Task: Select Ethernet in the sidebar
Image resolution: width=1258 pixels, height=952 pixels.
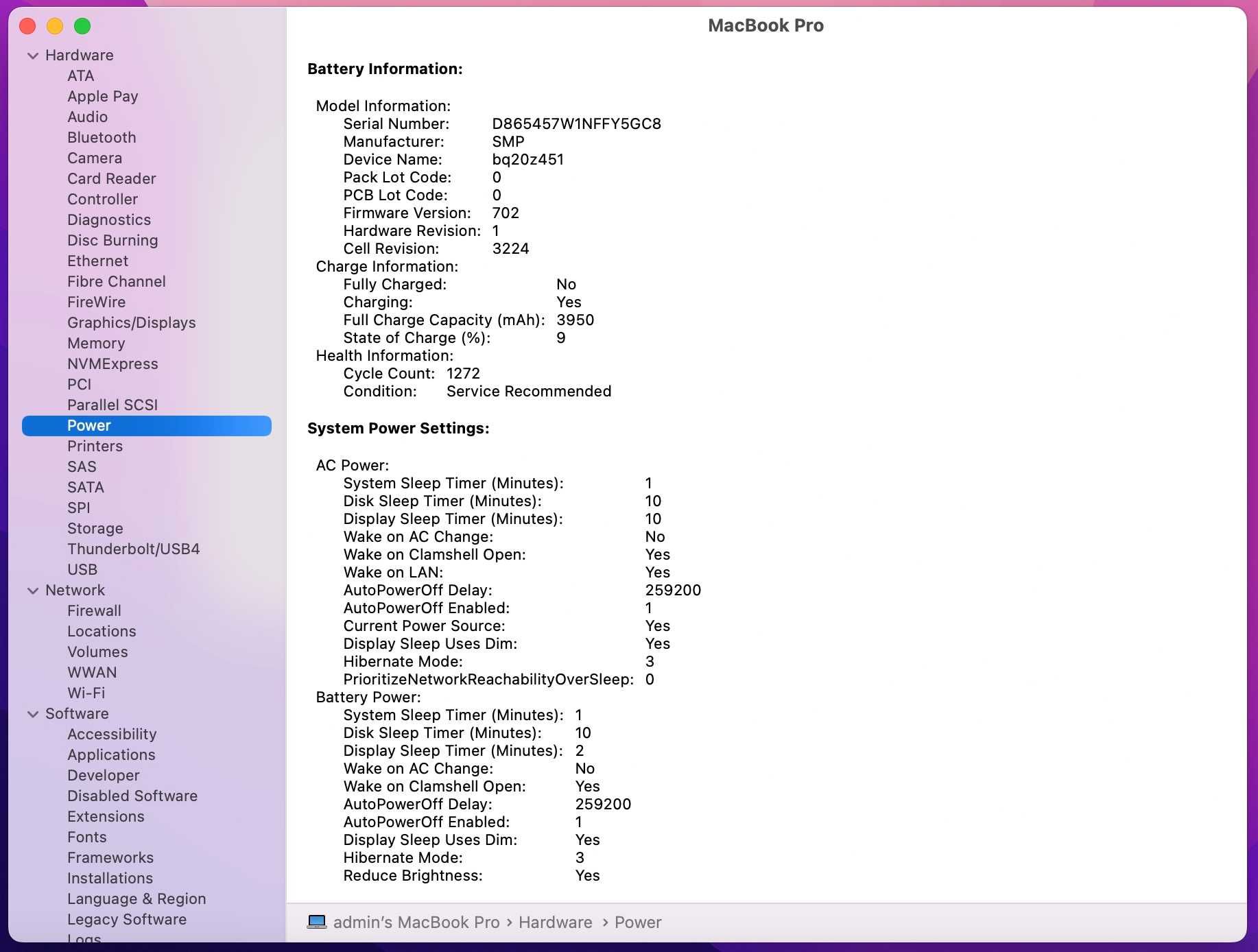Action: coord(98,261)
